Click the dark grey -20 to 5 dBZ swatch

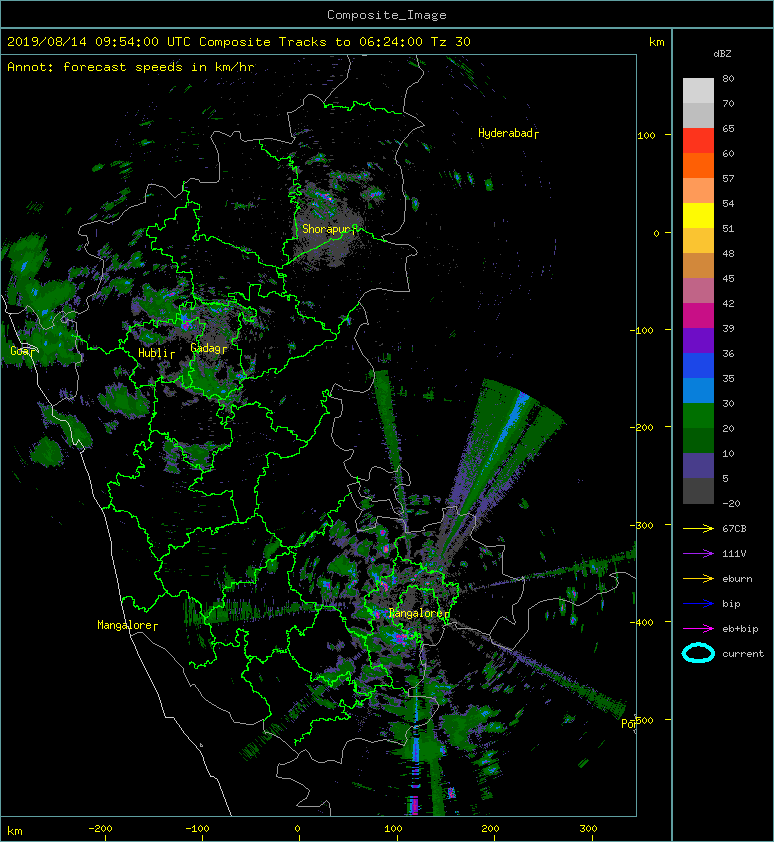tap(698, 490)
